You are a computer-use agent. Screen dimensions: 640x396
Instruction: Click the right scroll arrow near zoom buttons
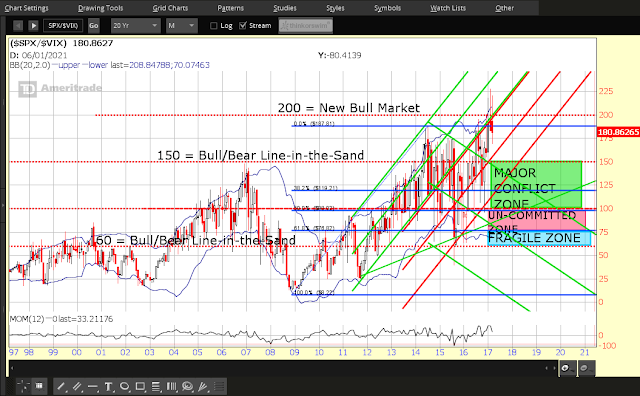click(555, 368)
